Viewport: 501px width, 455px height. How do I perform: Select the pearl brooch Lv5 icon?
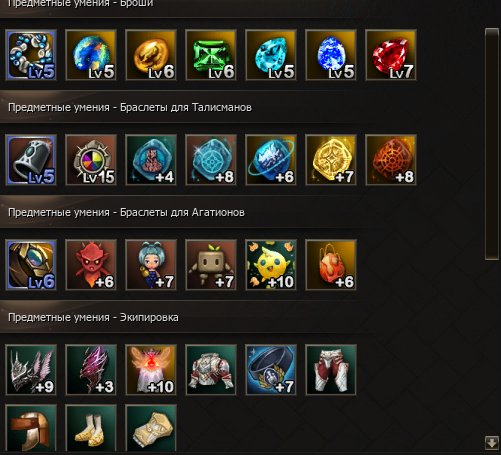click(x=31, y=55)
